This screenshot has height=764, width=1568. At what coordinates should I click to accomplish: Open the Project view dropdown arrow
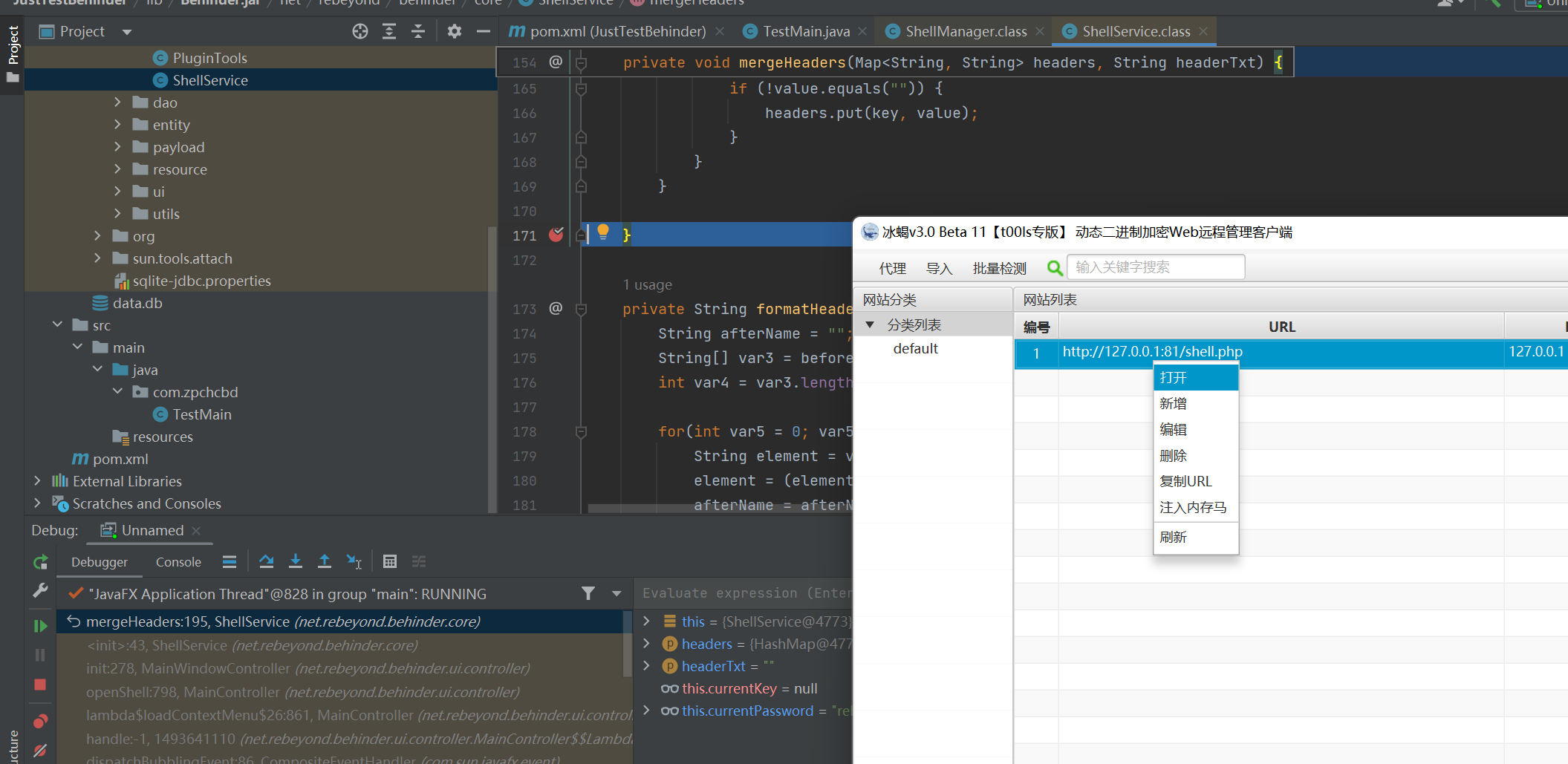127,32
